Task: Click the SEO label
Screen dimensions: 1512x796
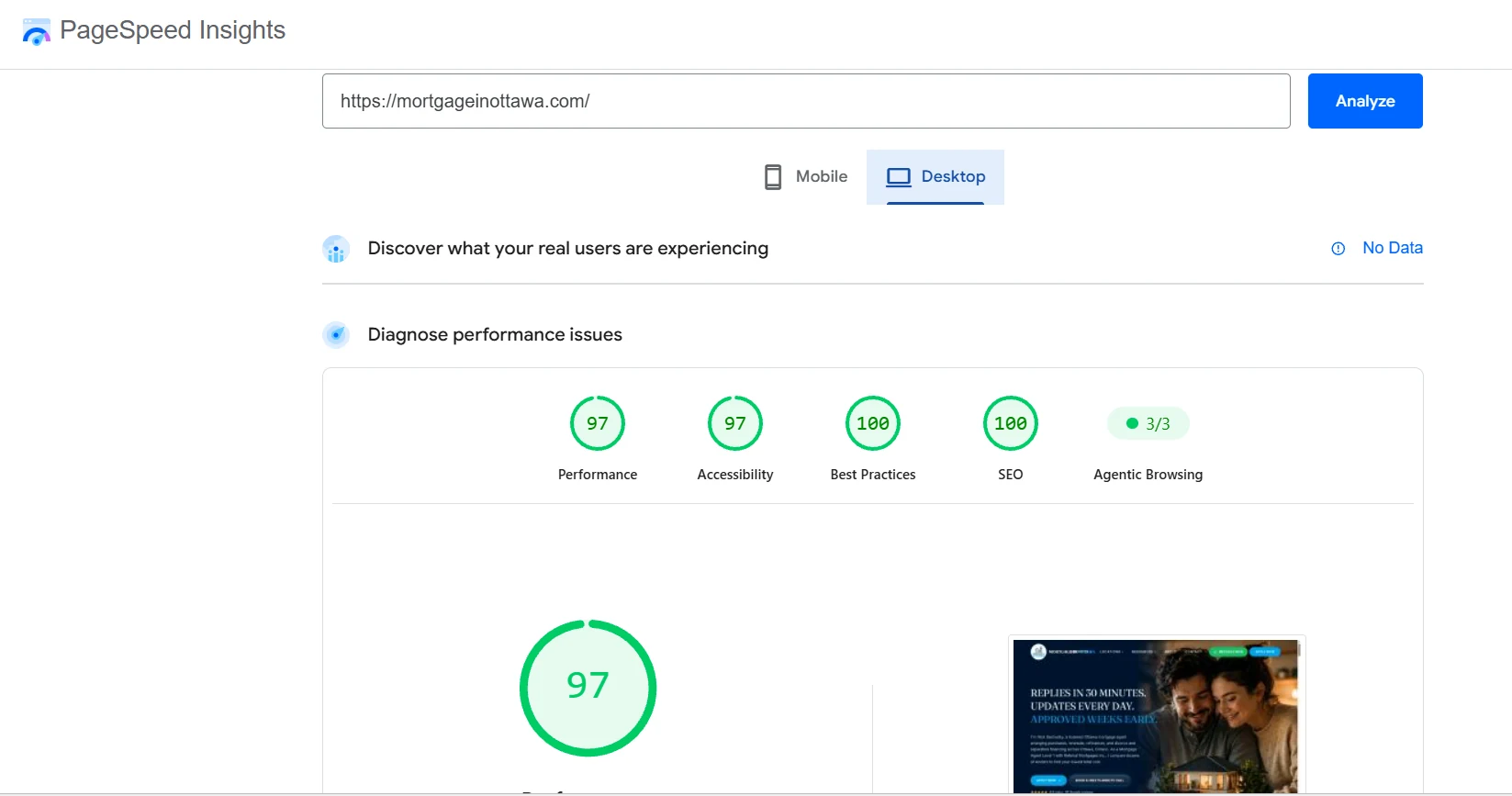Action: 1011,475
